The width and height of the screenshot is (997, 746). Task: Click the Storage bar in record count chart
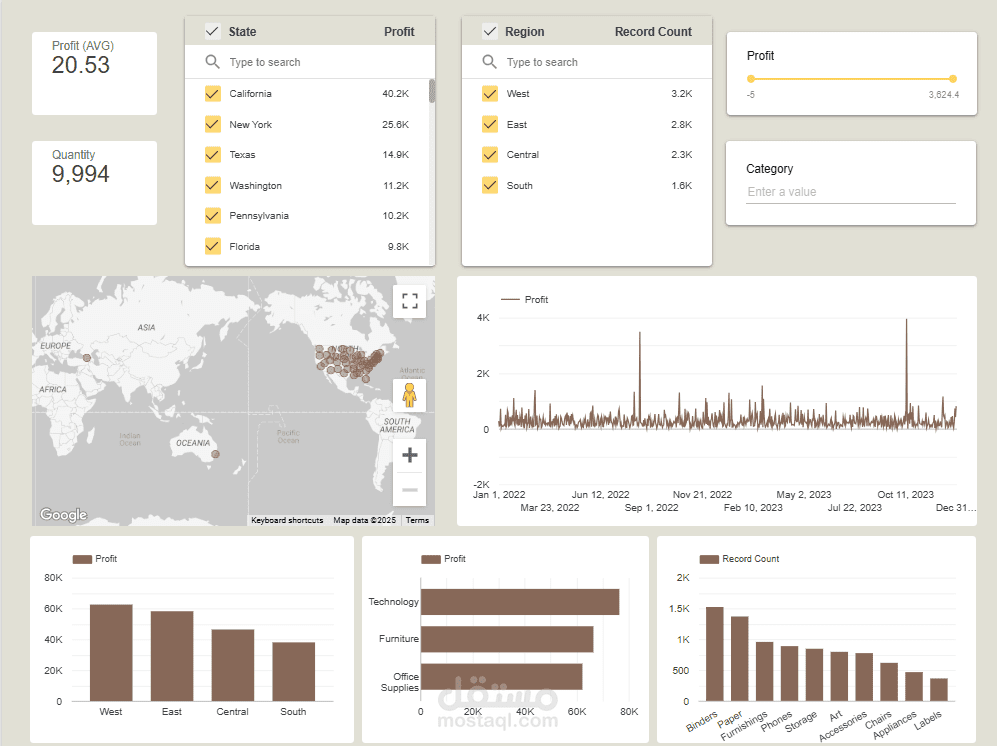(815, 675)
